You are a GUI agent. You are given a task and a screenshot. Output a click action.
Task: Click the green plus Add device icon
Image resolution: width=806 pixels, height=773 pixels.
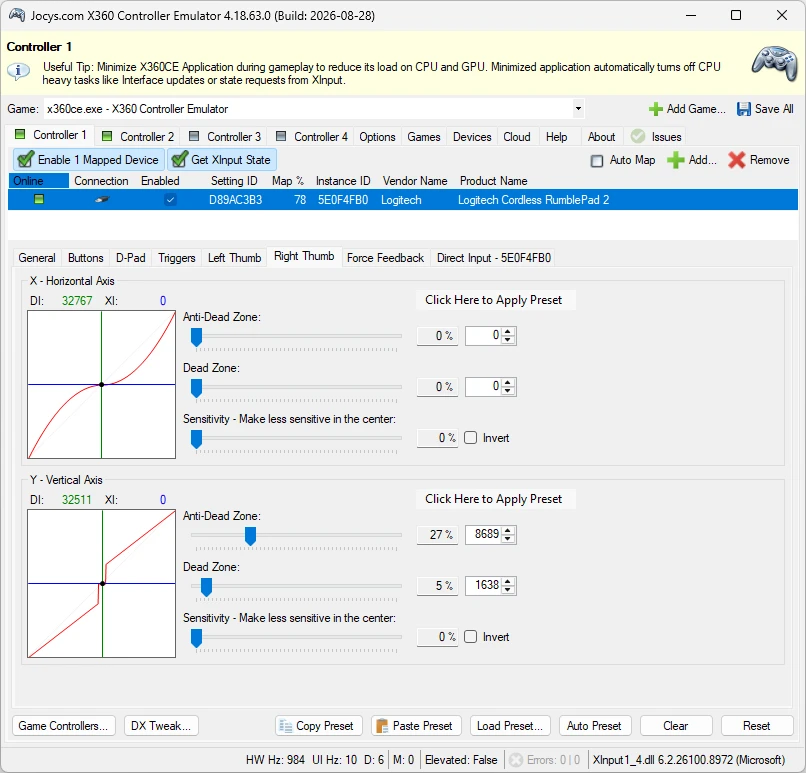tap(675, 160)
